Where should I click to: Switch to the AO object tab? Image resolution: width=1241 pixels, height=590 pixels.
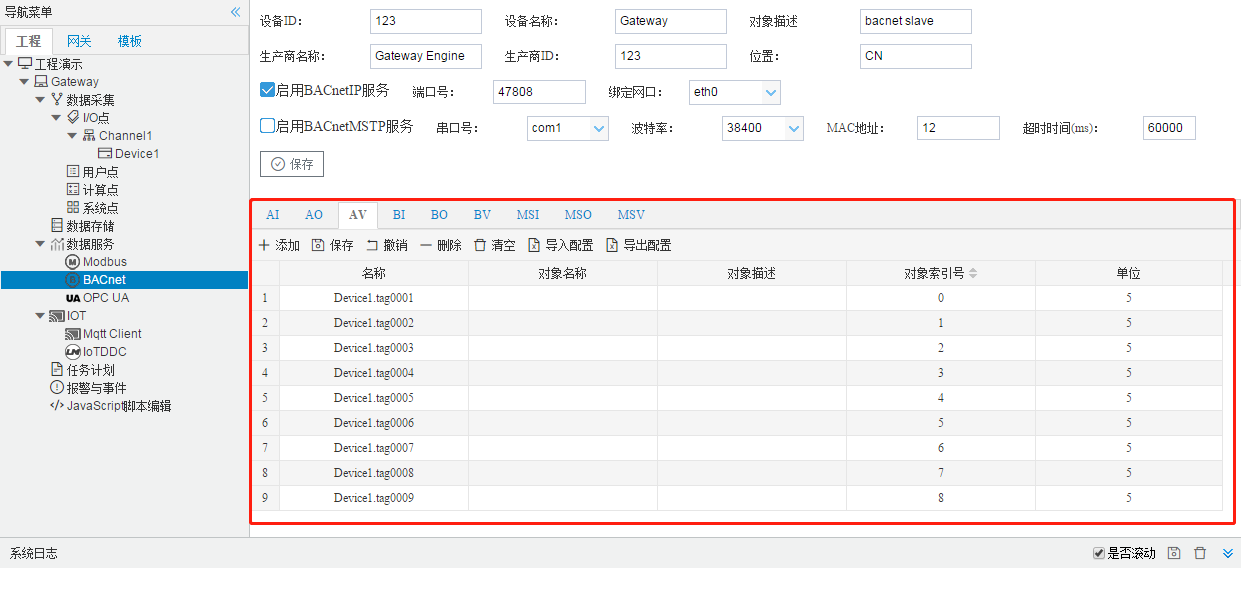(314, 215)
